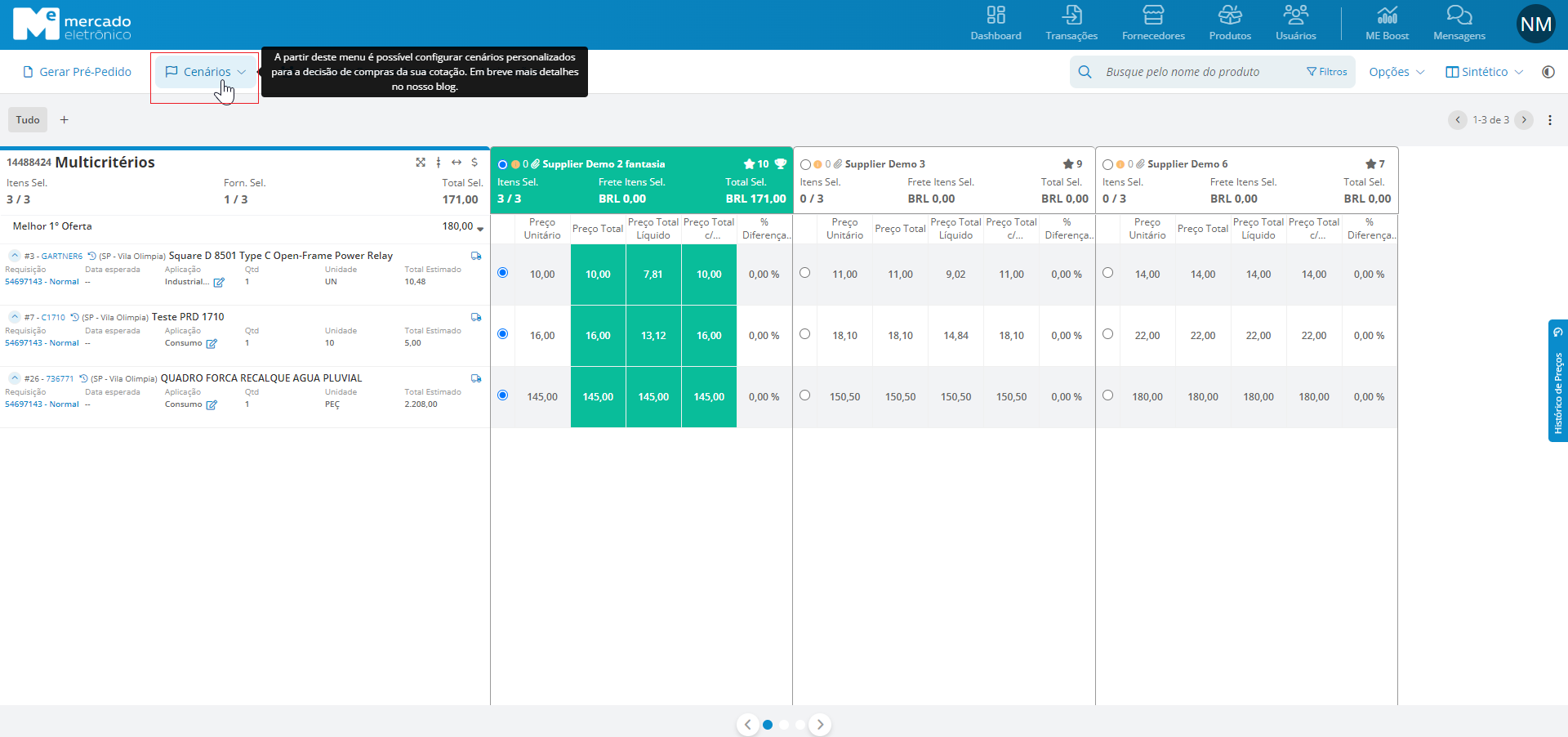Select Supplier Demo 2 radio for 145,00 row
The width and height of the screenshot is (1568, 737).
[x=502, y=395]
